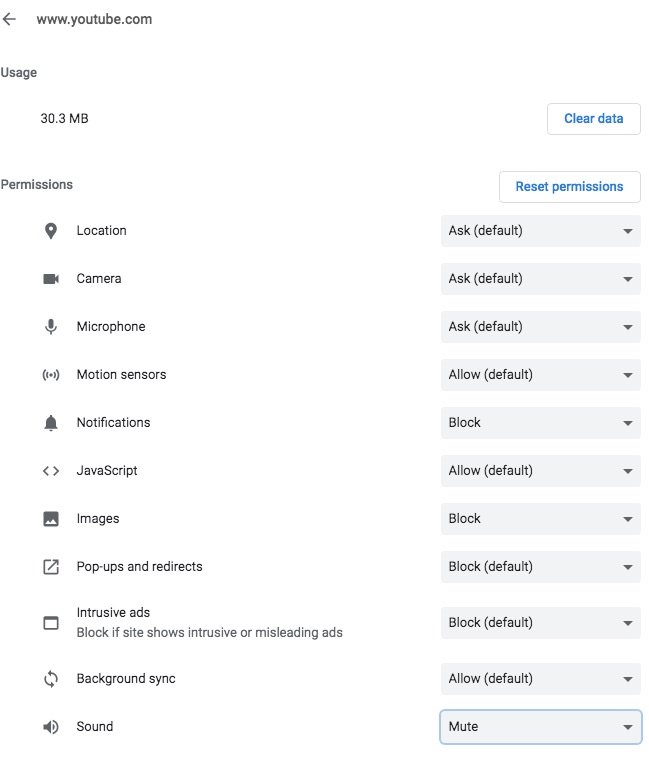Click the Background sync label
The height and width of the screenshot is (757, 649).
pyautogui.click(x=126, y=679)
